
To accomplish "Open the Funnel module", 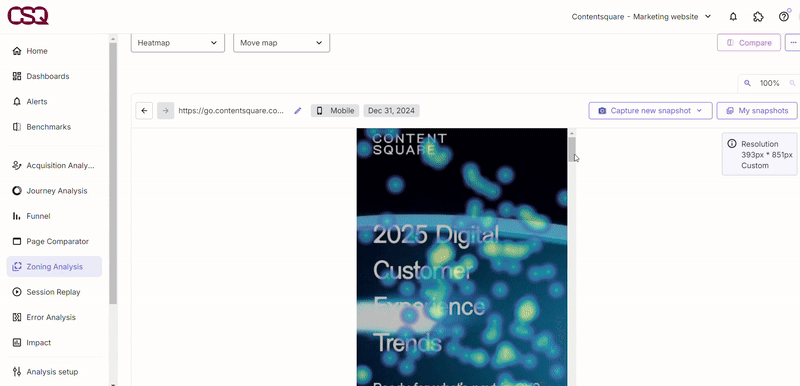I will tap(54, 216).
